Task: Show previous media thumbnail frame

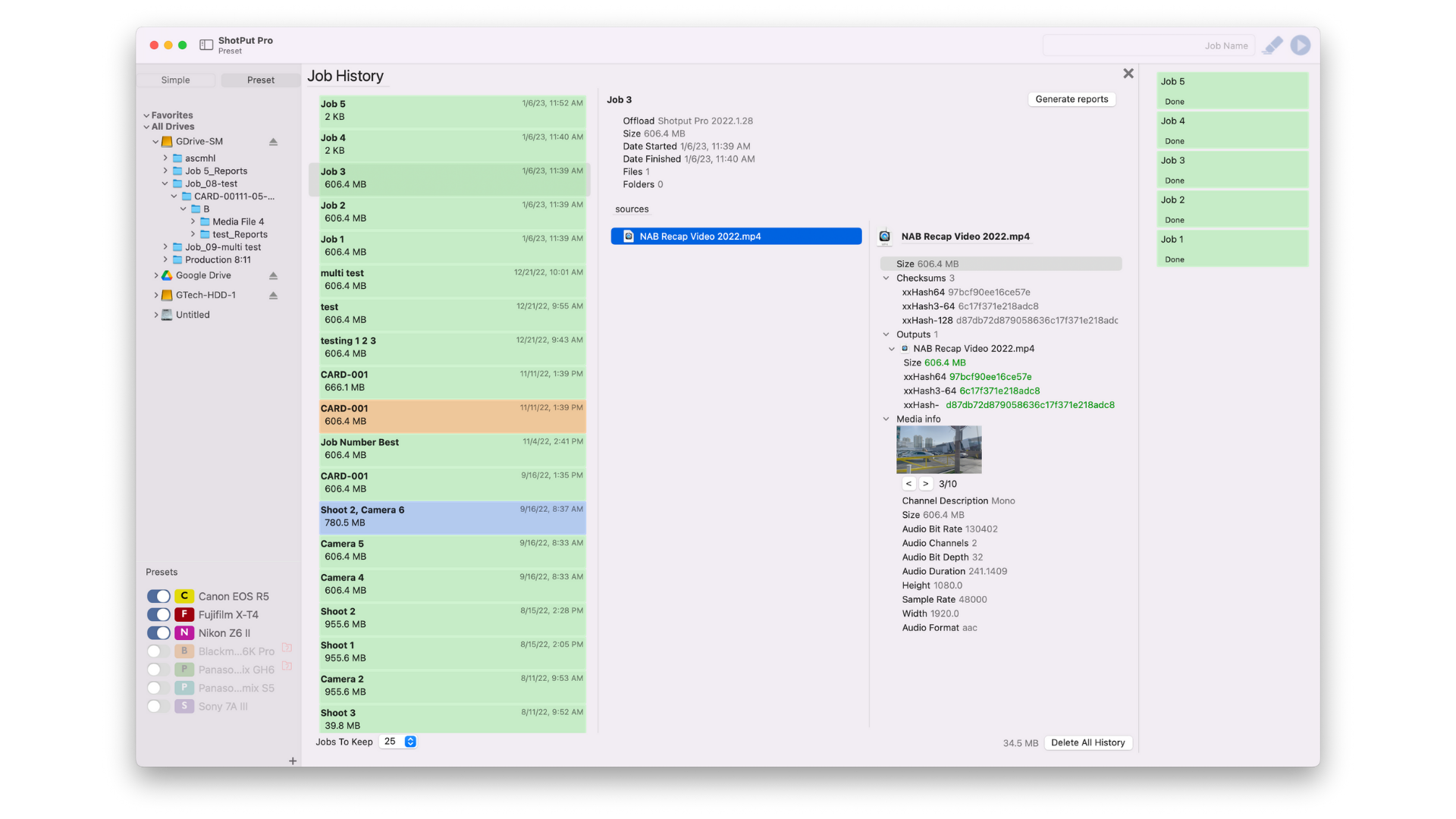Action: click(908, 484)
